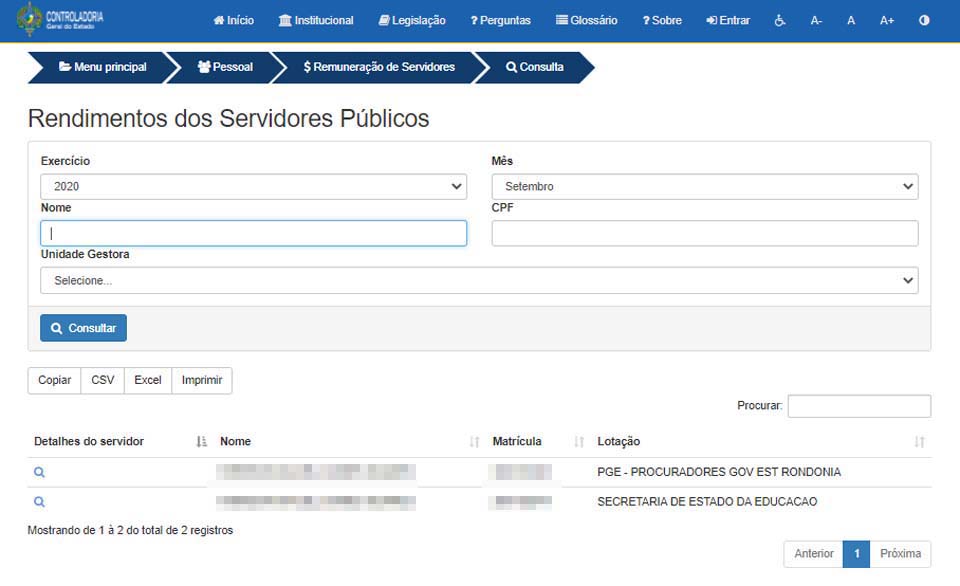The image size is (960, 586).
Task: Go to Legislação in the top menu
Action: tap(412, 20)
